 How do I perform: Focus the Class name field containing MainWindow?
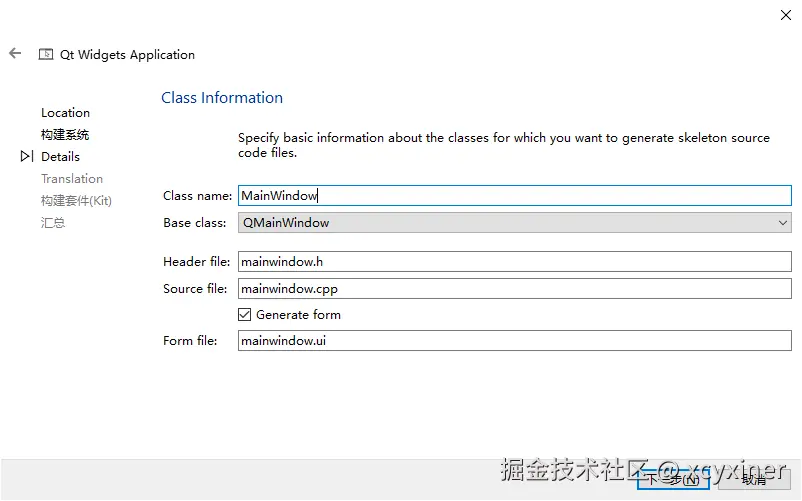(x=515, y=196)
